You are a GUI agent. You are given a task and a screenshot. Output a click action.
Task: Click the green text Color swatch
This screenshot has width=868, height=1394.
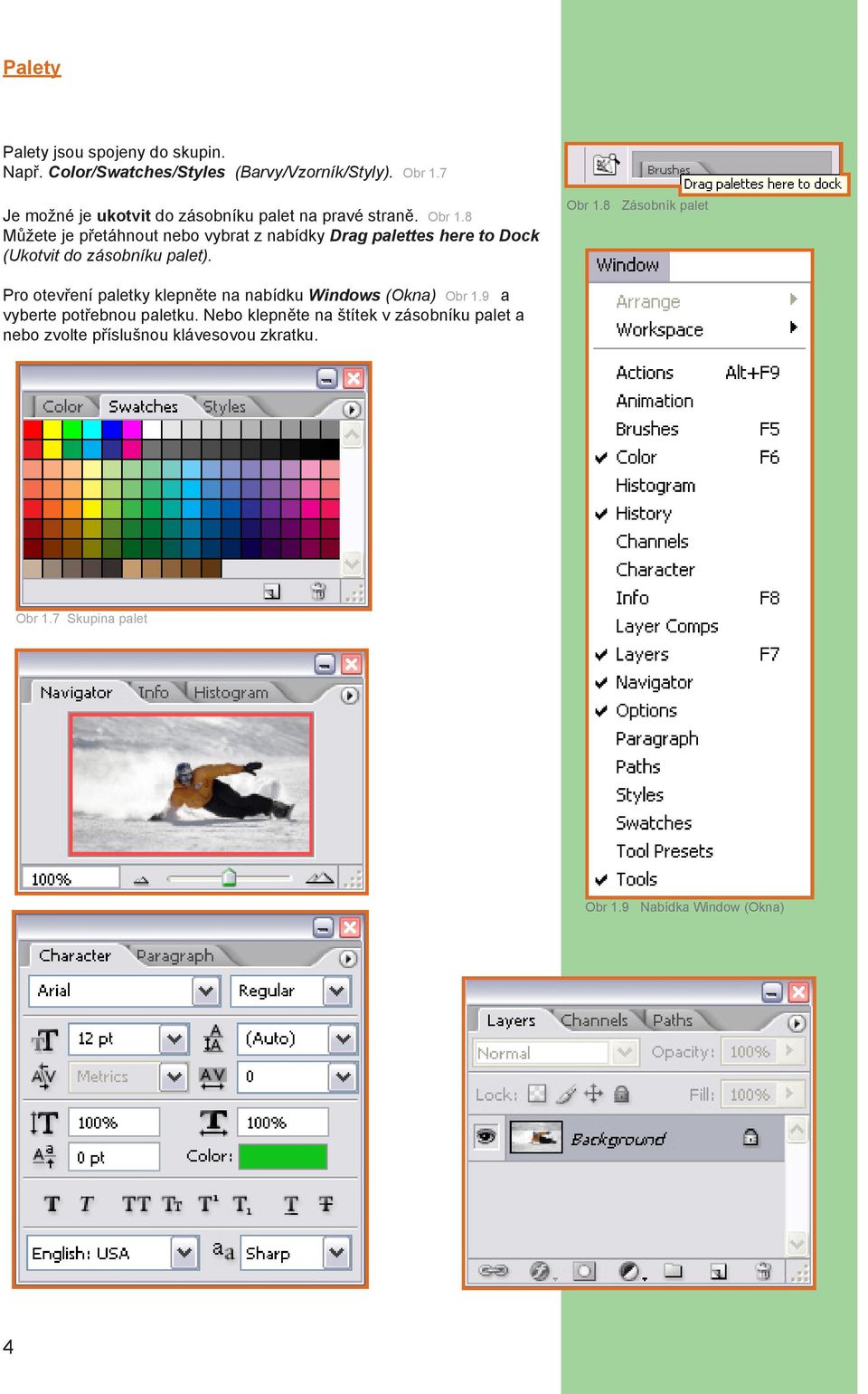pos(283,1157)
